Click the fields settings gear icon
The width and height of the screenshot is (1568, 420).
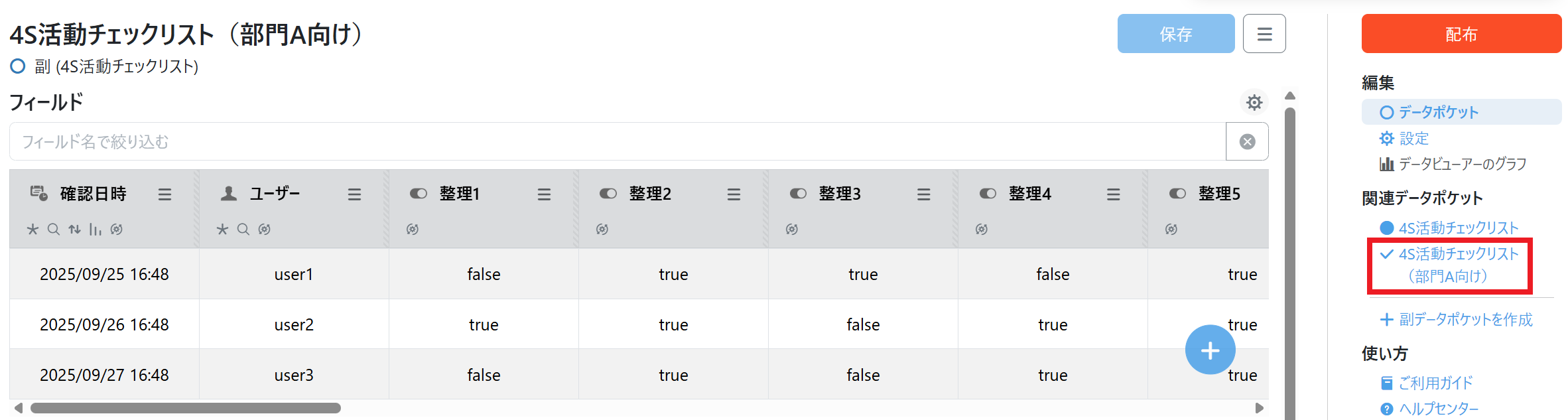click(x=1254, y=102)
